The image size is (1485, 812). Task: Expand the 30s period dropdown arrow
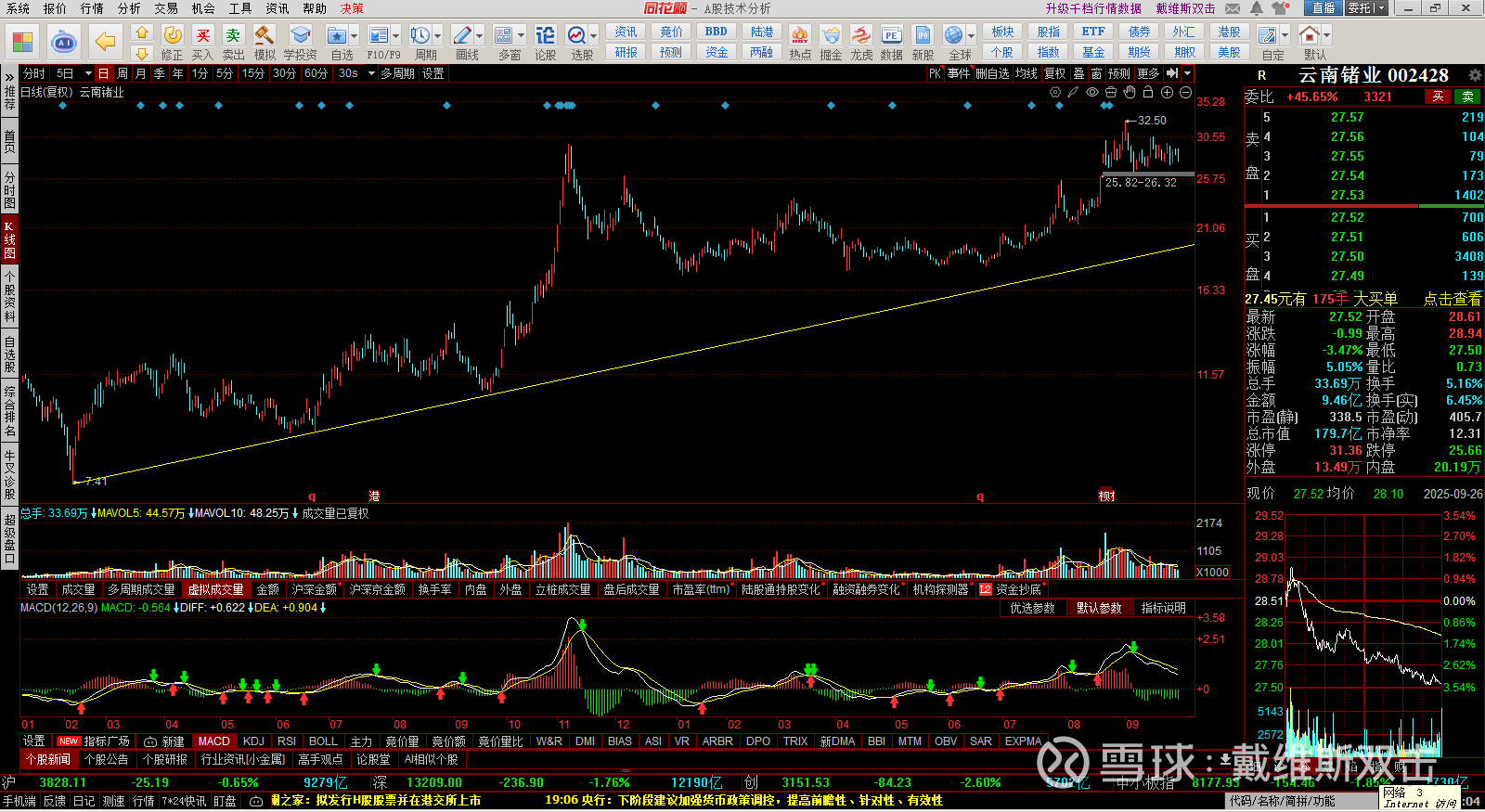[x=370, y=73]
